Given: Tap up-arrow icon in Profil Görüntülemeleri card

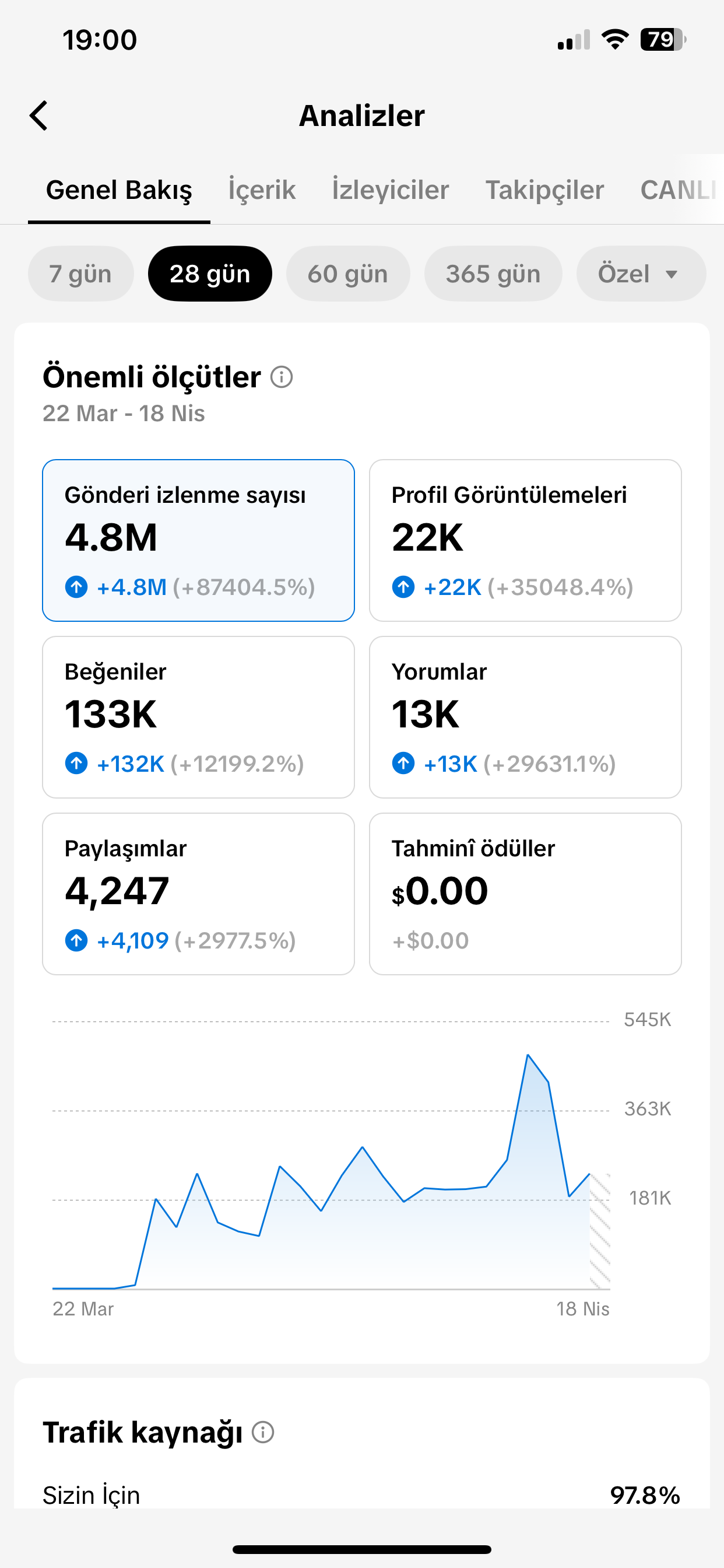Looking at the screenshot, I should tap(403, 587).
